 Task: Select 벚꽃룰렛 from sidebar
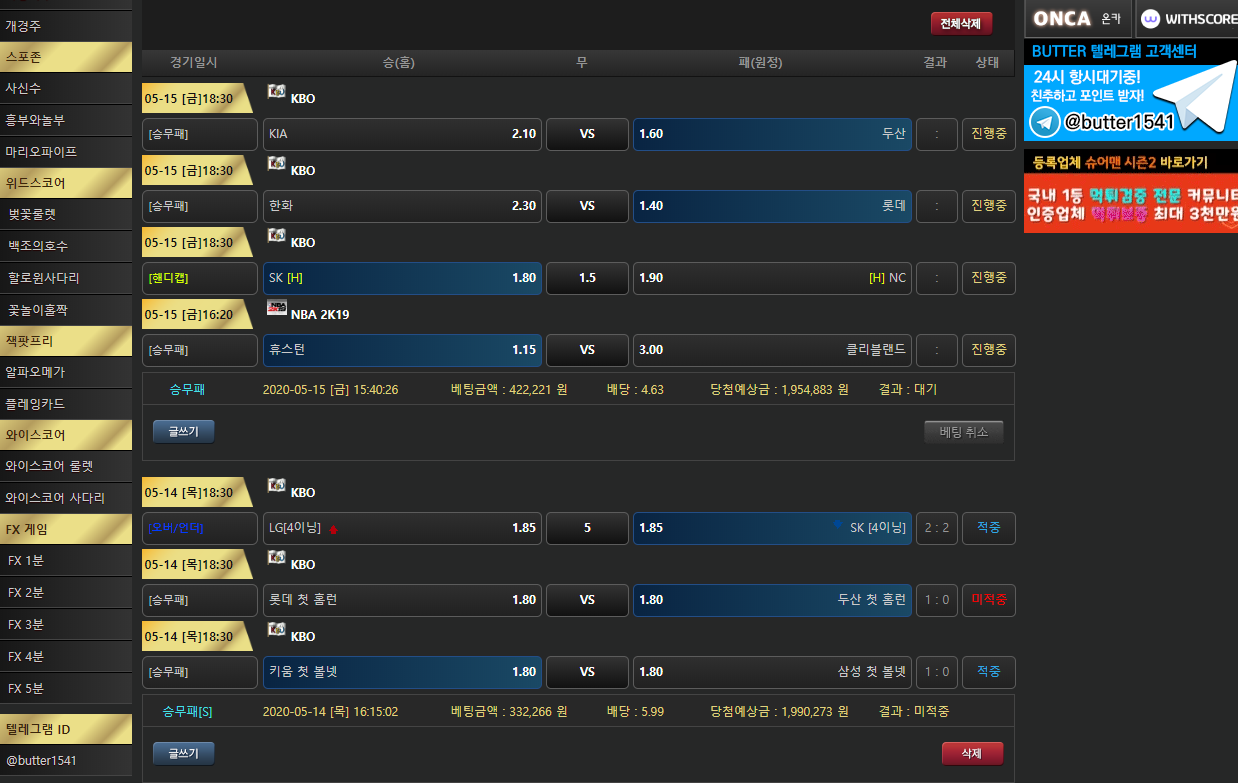point(66,214)
